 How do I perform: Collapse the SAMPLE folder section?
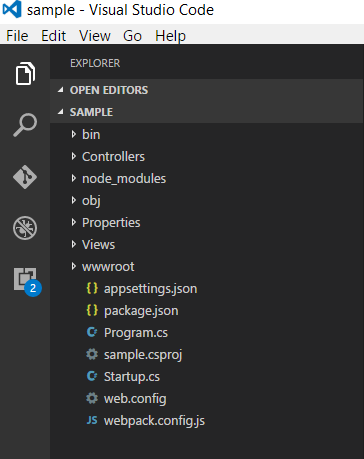207,112
